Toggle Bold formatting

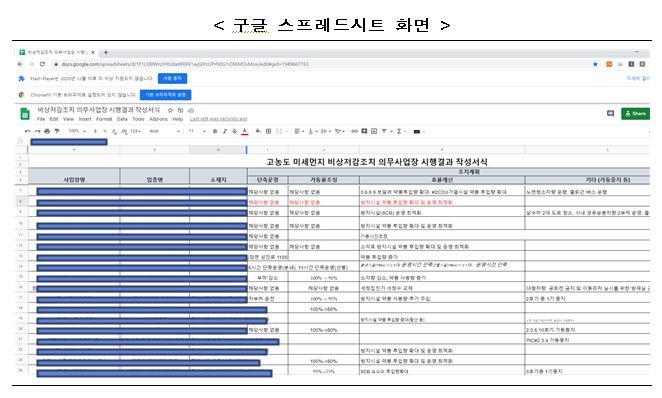click(x=215, y=131)
